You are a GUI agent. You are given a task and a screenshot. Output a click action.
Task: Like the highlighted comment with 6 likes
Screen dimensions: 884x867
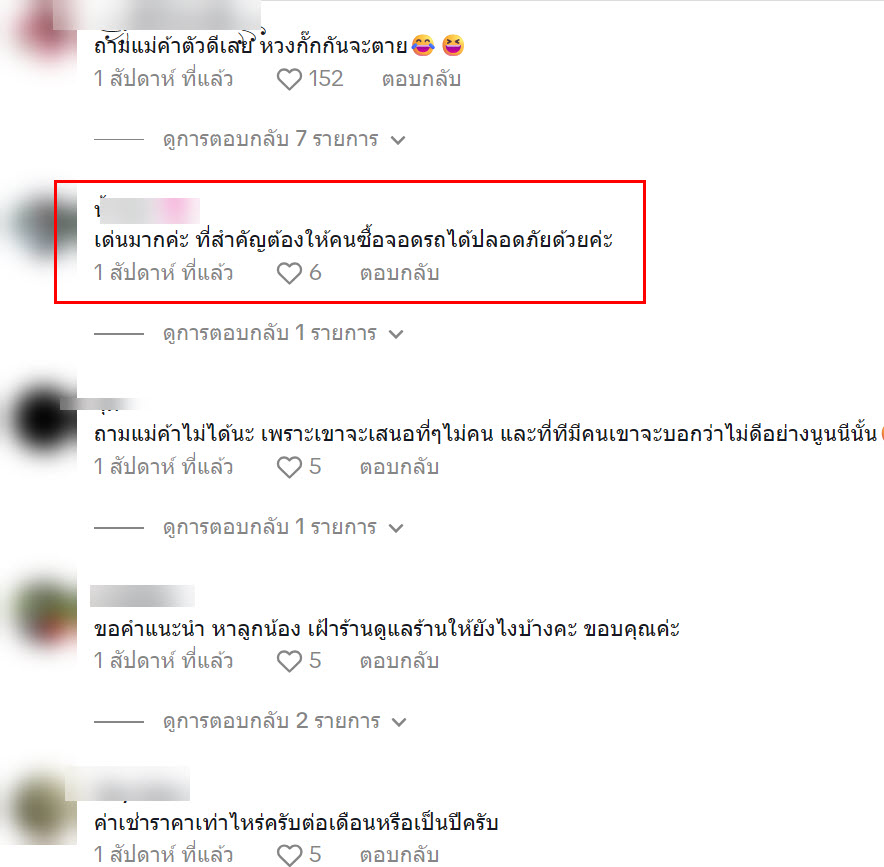[x=289, y=273]
